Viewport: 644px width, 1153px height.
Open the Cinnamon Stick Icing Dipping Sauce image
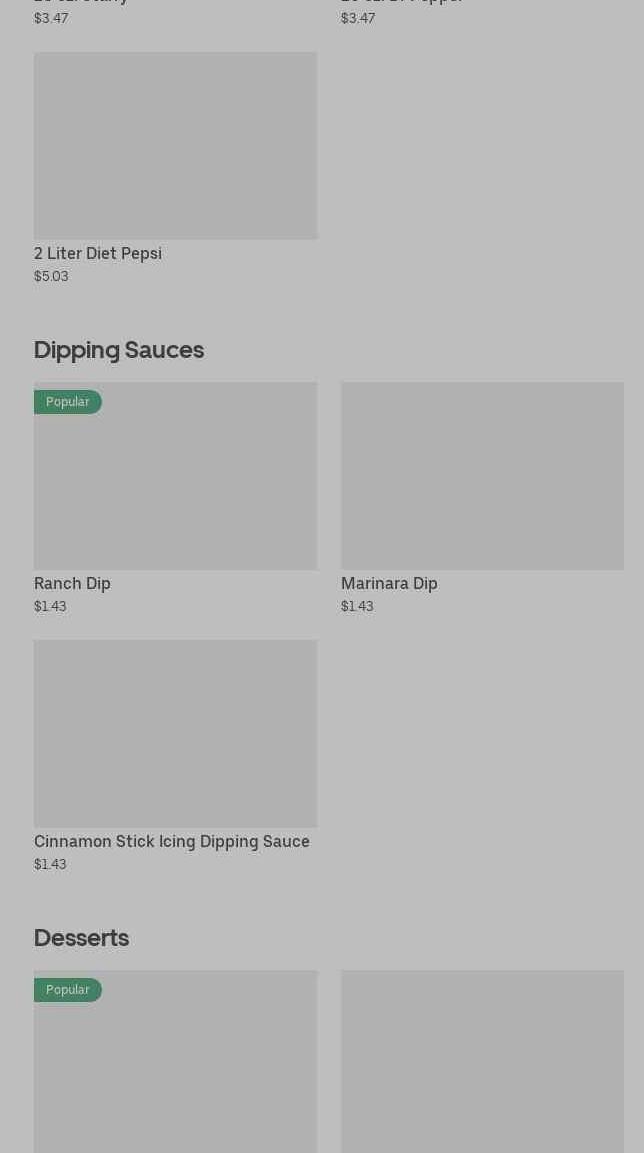[x=175, y=733]
